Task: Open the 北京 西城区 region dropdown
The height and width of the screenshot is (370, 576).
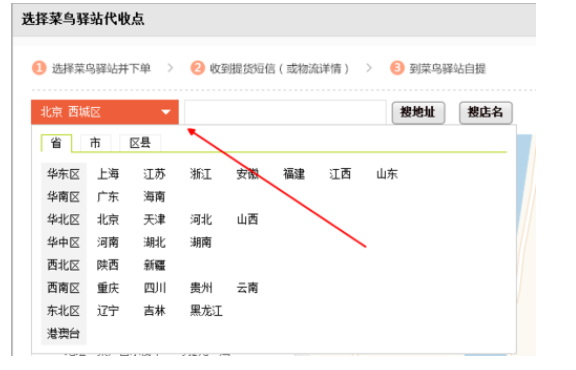Action: (x=105, y=112)
